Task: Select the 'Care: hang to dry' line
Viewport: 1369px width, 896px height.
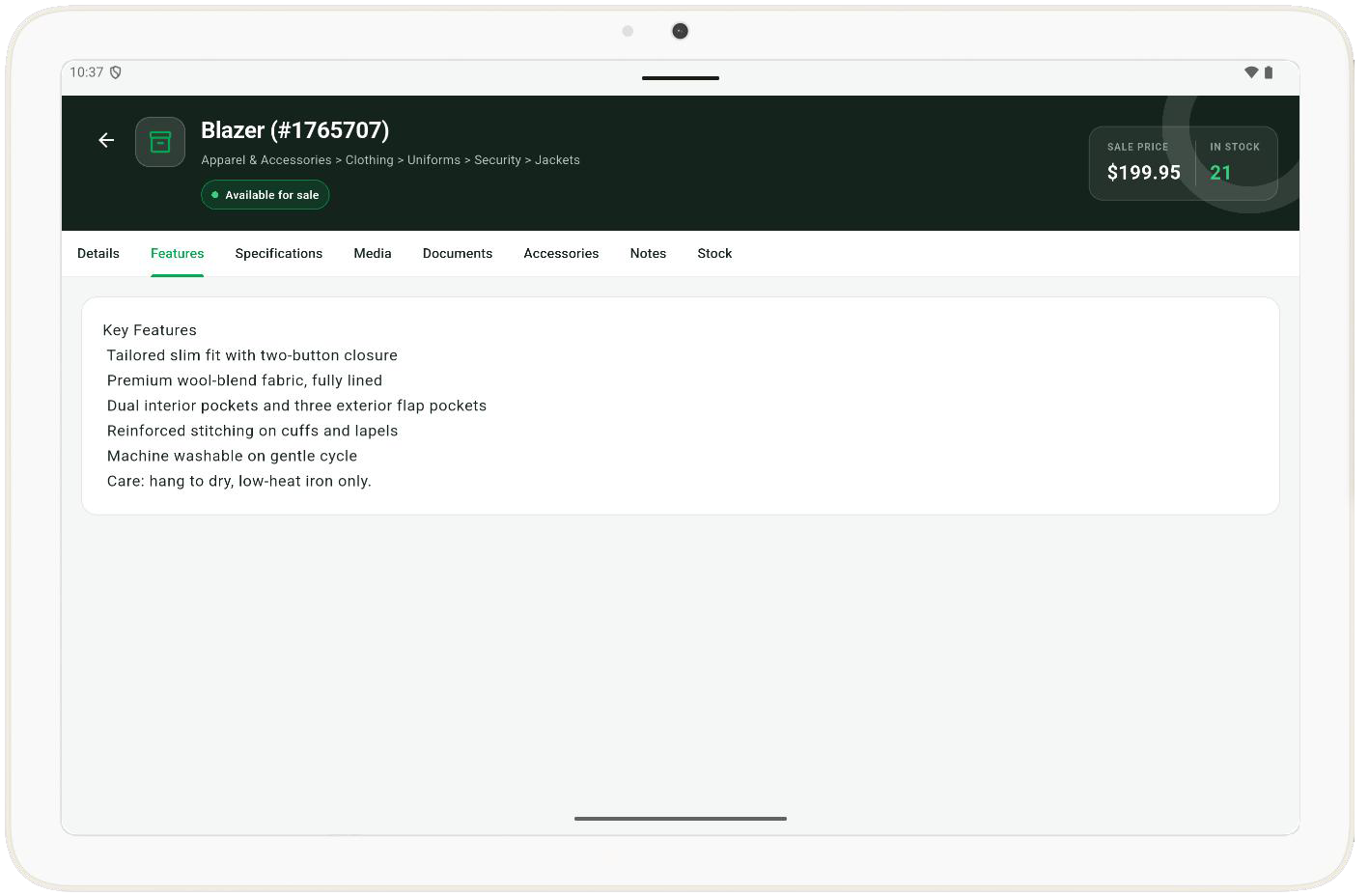Action: point(238,481)
